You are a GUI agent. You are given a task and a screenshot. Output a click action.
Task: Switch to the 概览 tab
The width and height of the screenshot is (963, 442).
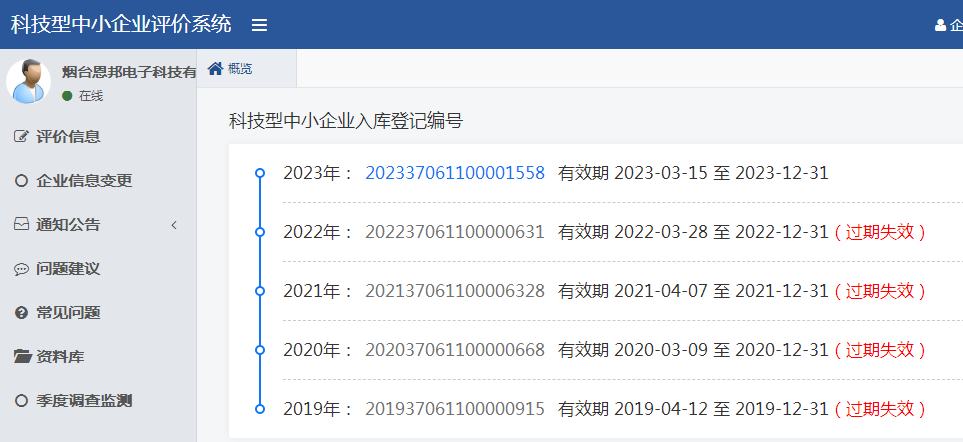(x=240, y=69)
